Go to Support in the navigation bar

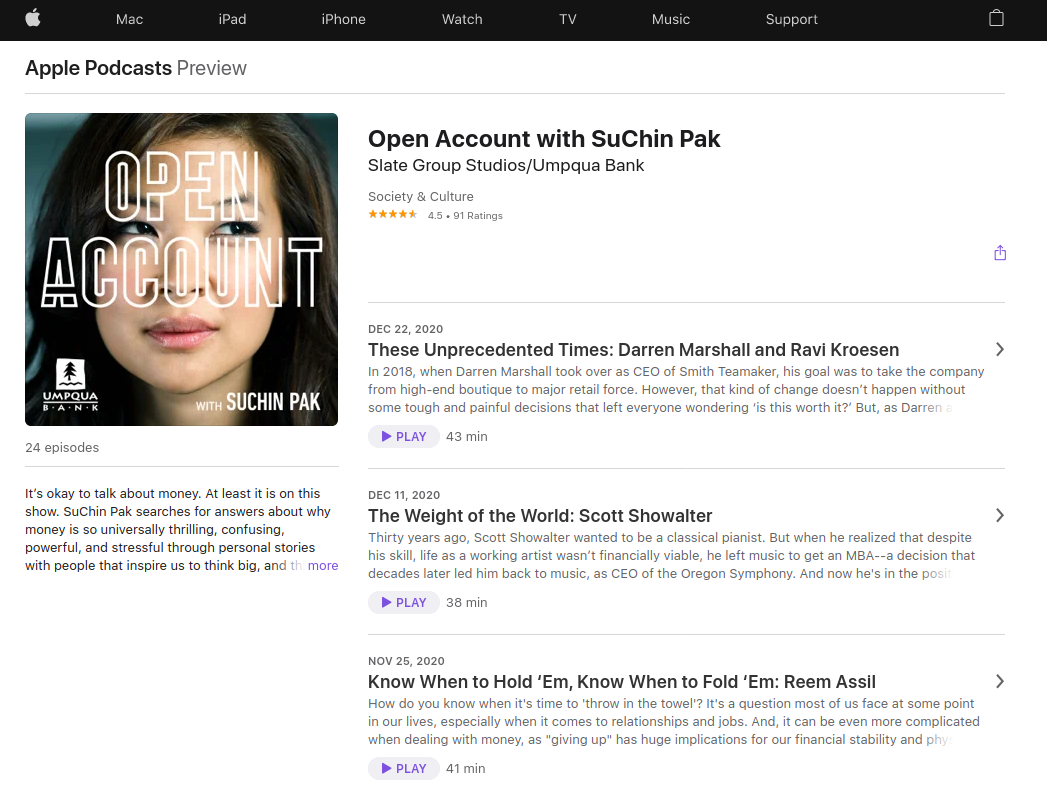click(791, 19)
